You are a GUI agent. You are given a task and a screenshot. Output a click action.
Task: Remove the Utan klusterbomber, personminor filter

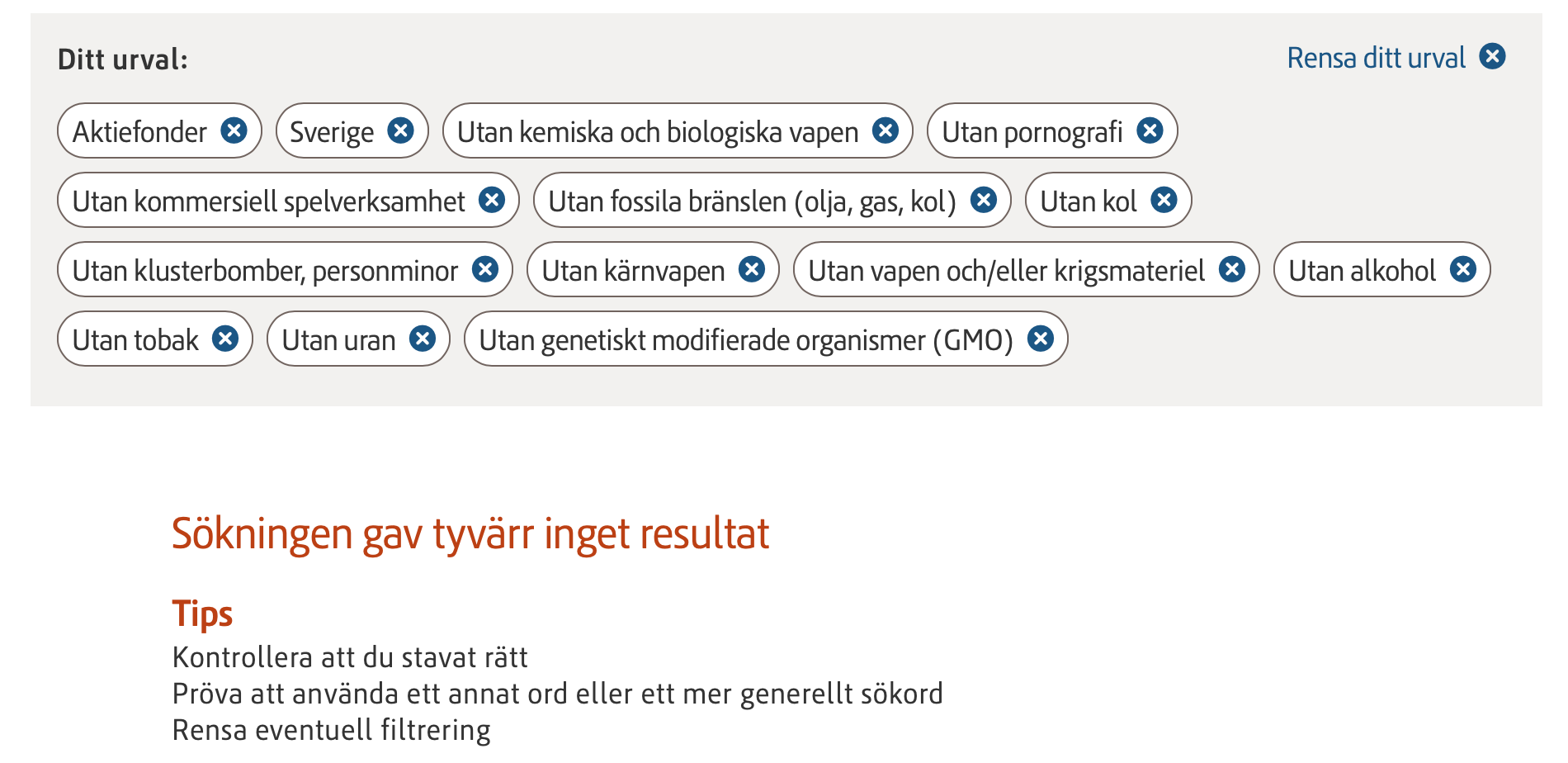[x=485, y=269]
